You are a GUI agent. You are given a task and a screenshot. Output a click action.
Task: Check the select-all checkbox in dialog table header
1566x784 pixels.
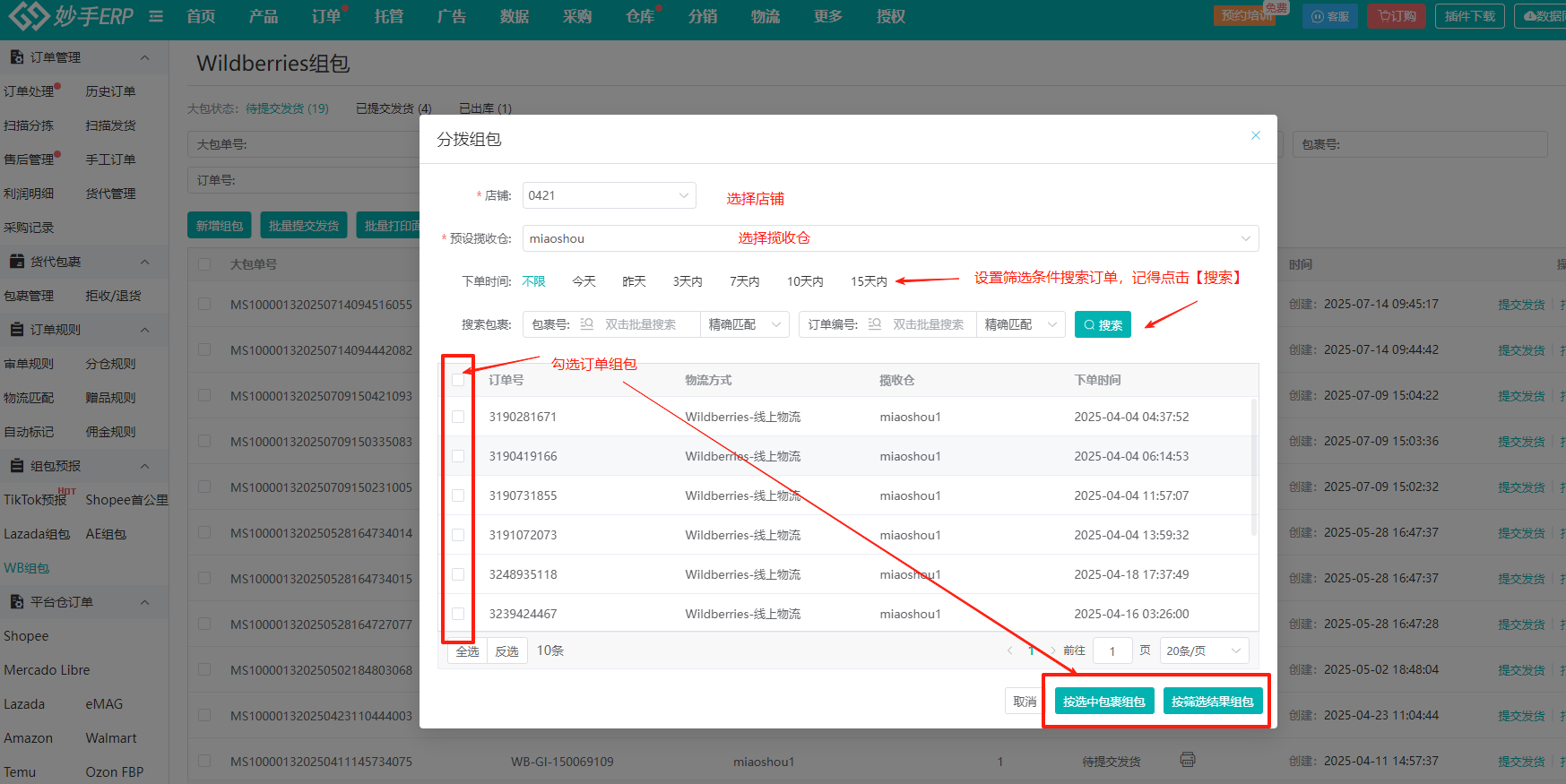pyautogui.click(x=458, y=380)
